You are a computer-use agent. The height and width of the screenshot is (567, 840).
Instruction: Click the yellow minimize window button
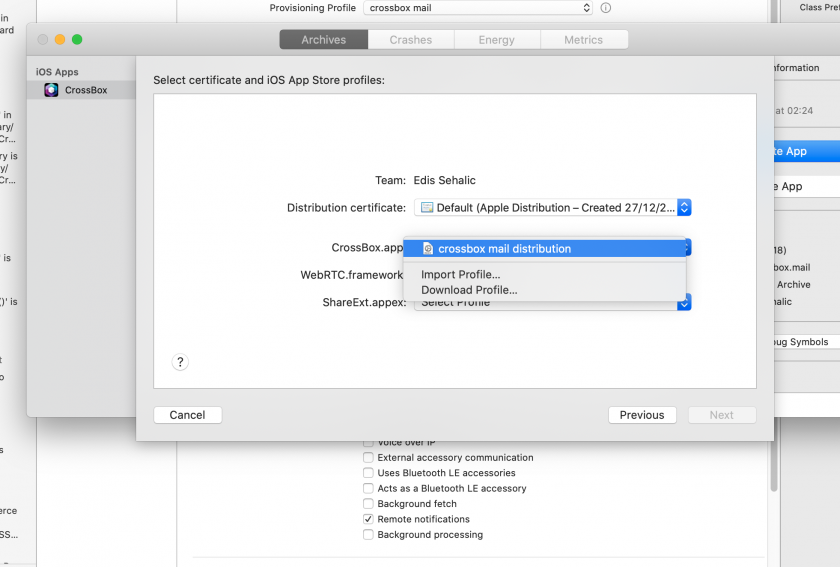(60, 40)
